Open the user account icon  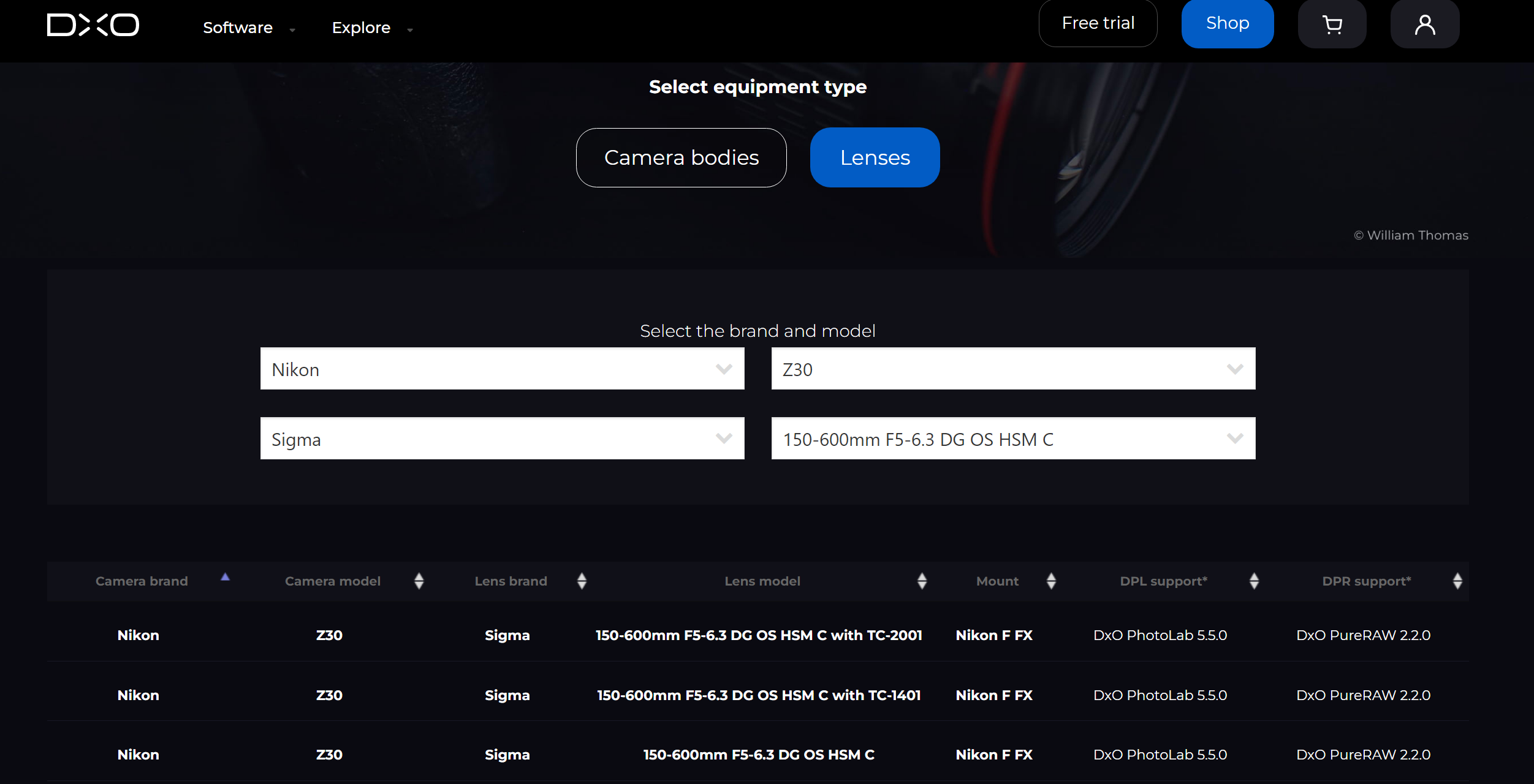point(1424,25)
